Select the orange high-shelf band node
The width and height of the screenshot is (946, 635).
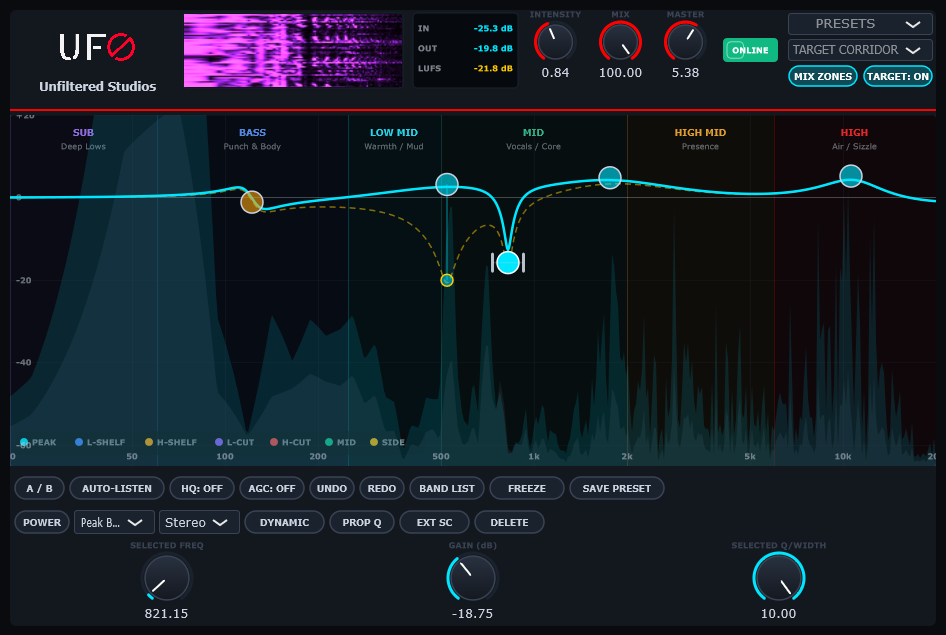pyautogui.click(x=252, y=202)
